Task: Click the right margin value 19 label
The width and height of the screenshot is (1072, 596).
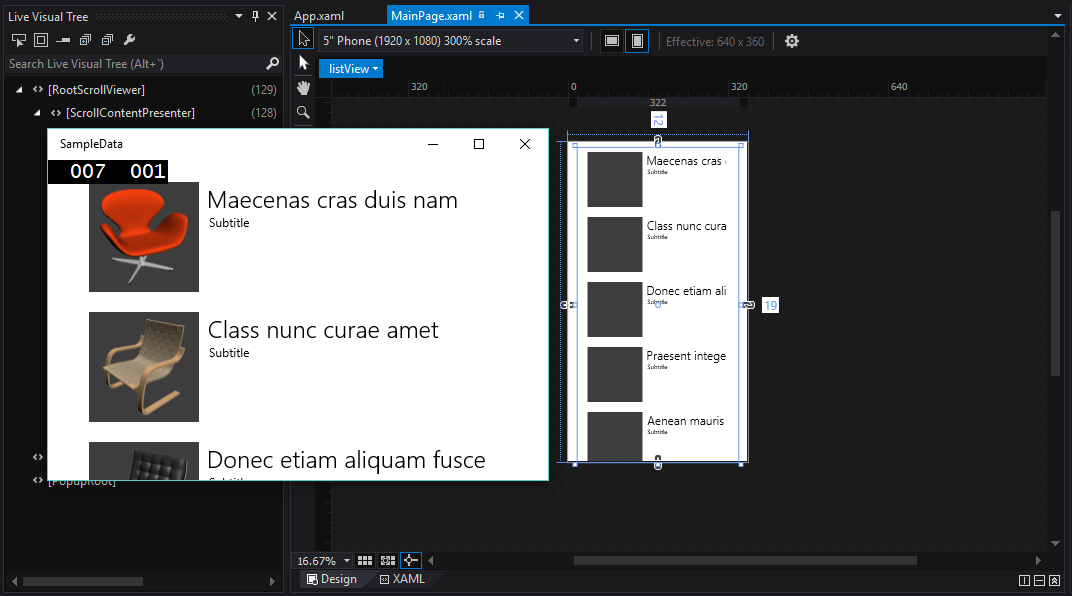Action: coord(770,305)
